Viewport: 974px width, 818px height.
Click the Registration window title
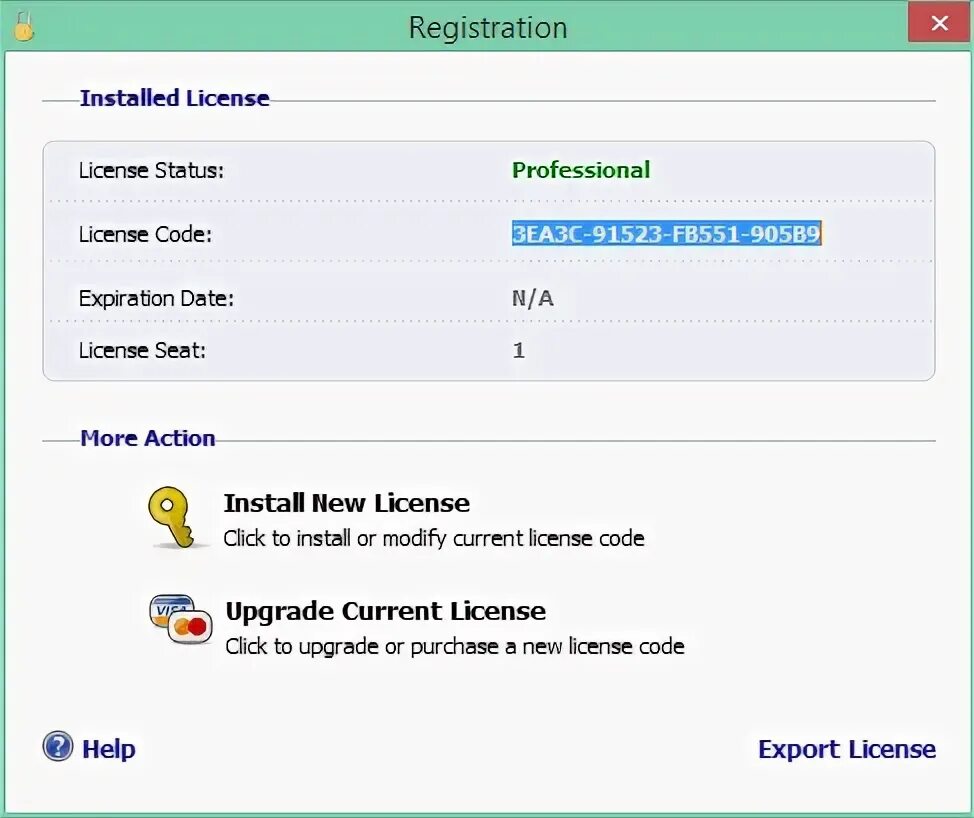point(488,28)
